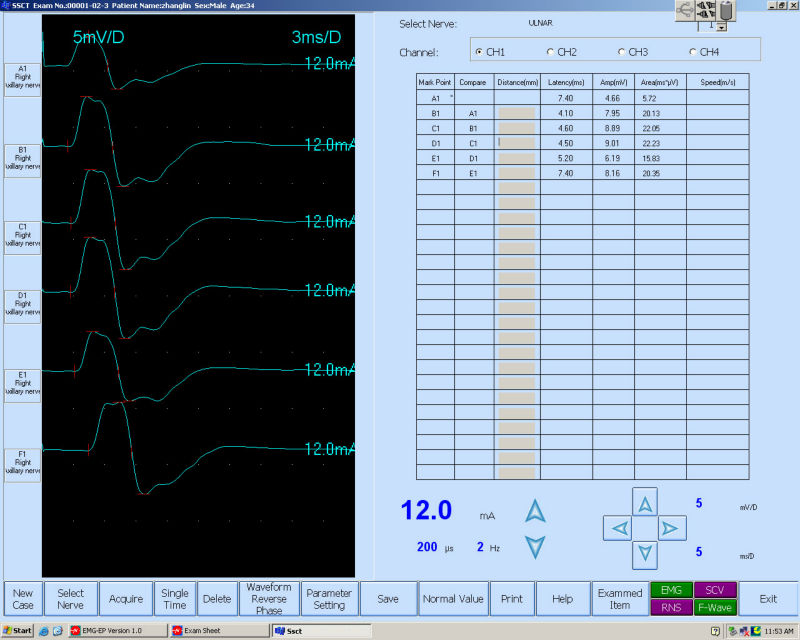Open the Help button
Screen dimensions: 800x640
(x=562, y=599)
